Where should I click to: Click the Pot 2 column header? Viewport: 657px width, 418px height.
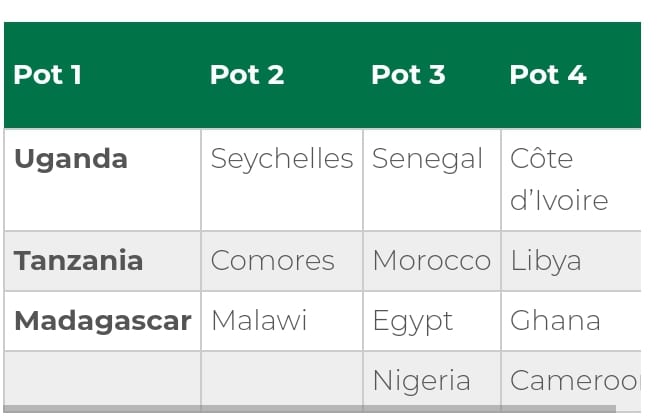(247, 75)
